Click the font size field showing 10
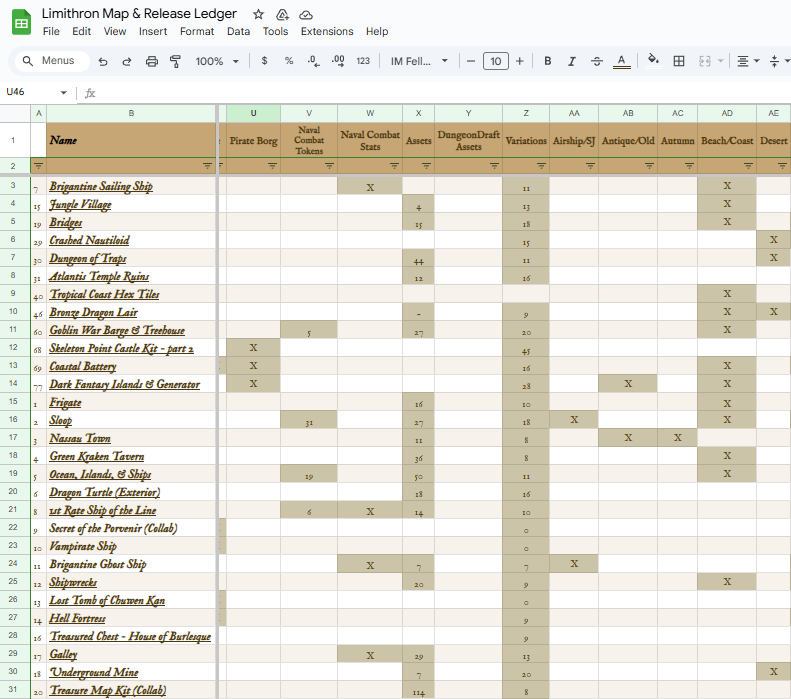This screenshot has height=699, width=791. (x=495, y=61)
